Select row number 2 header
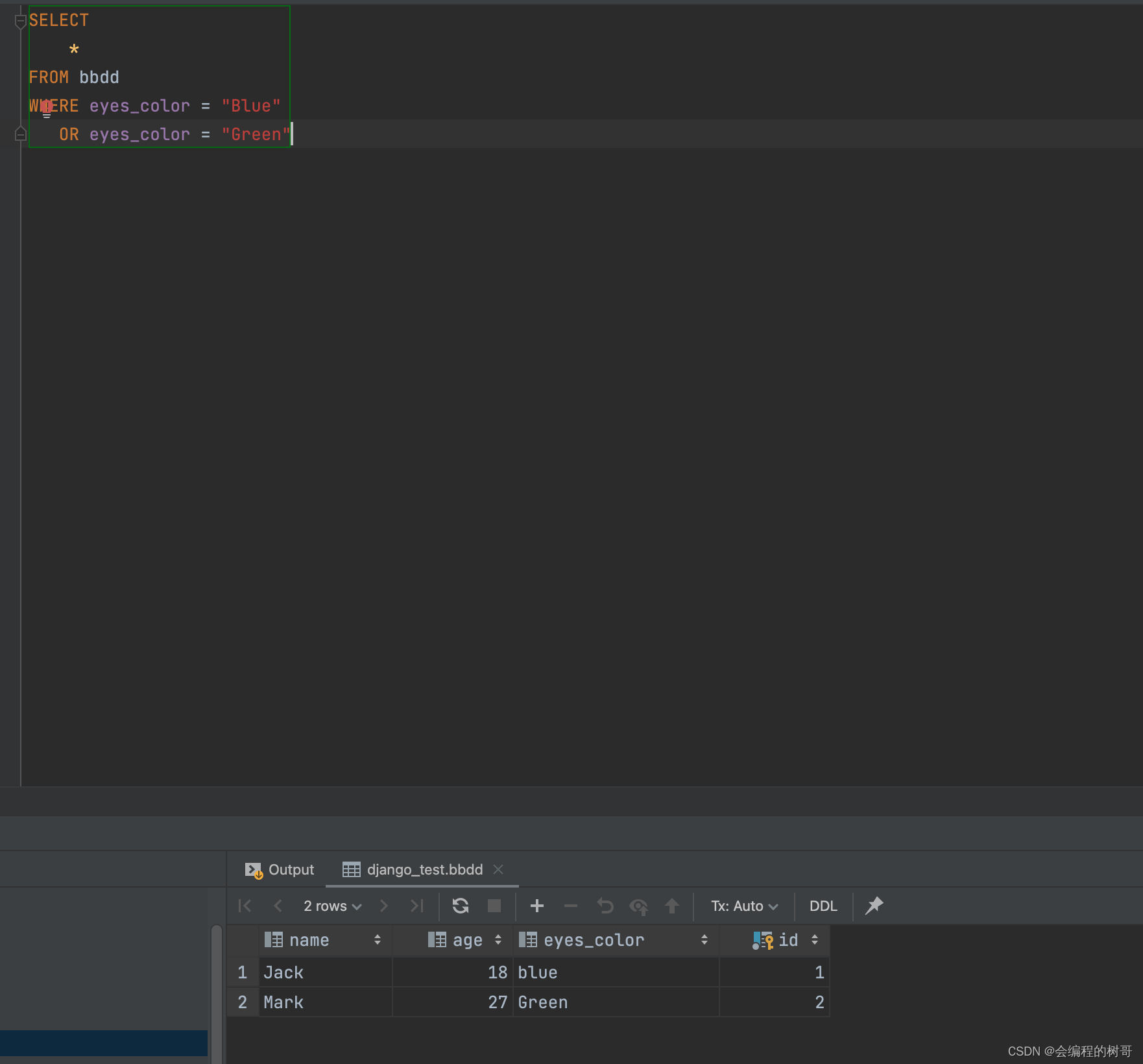This screenshot has width=1143, height=1064. pos(243,1002)
